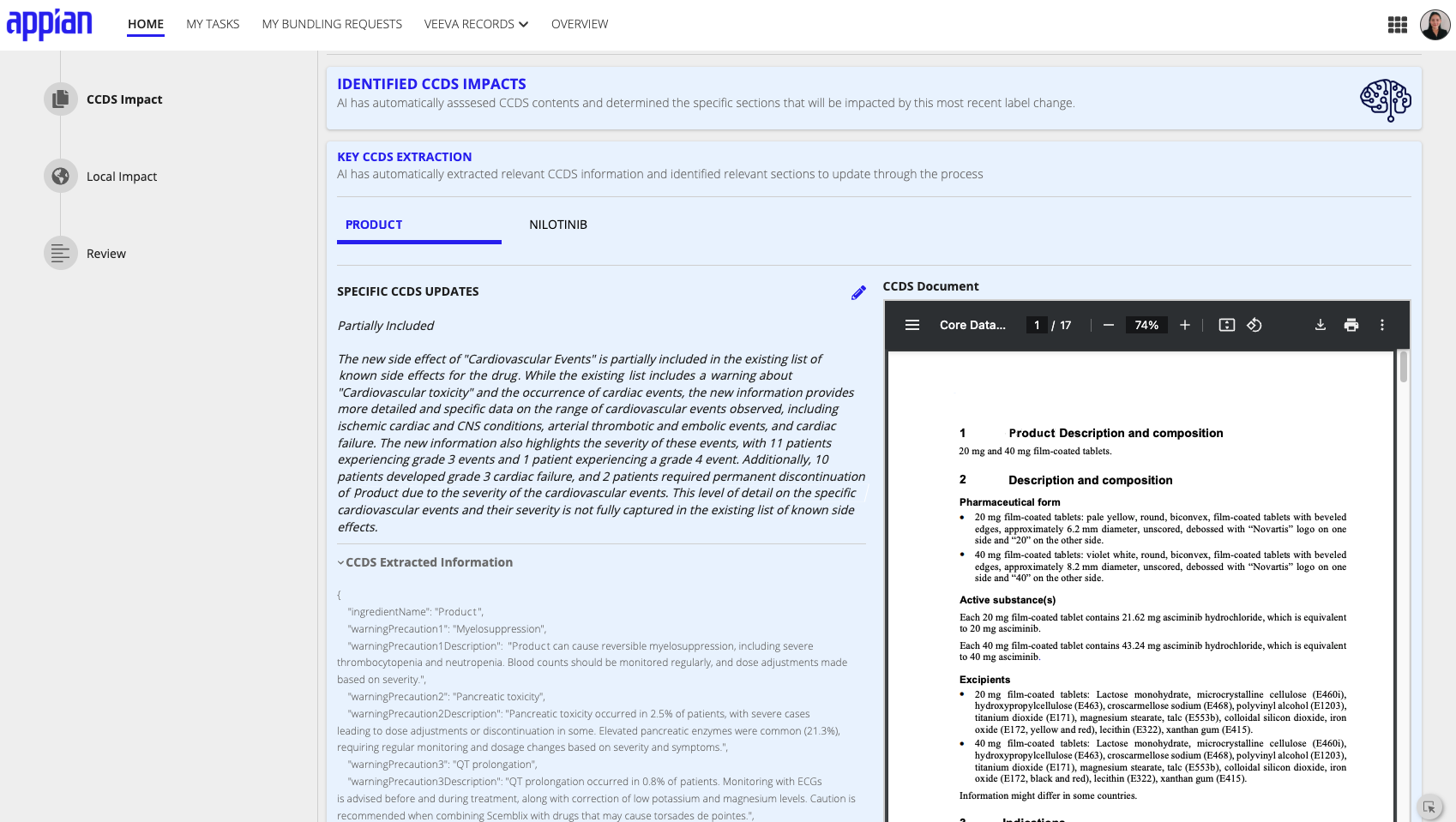Click the Excipients heading in PDF
The height and width of the screenshot is (822, 1456).
click(x=984, y=680)
